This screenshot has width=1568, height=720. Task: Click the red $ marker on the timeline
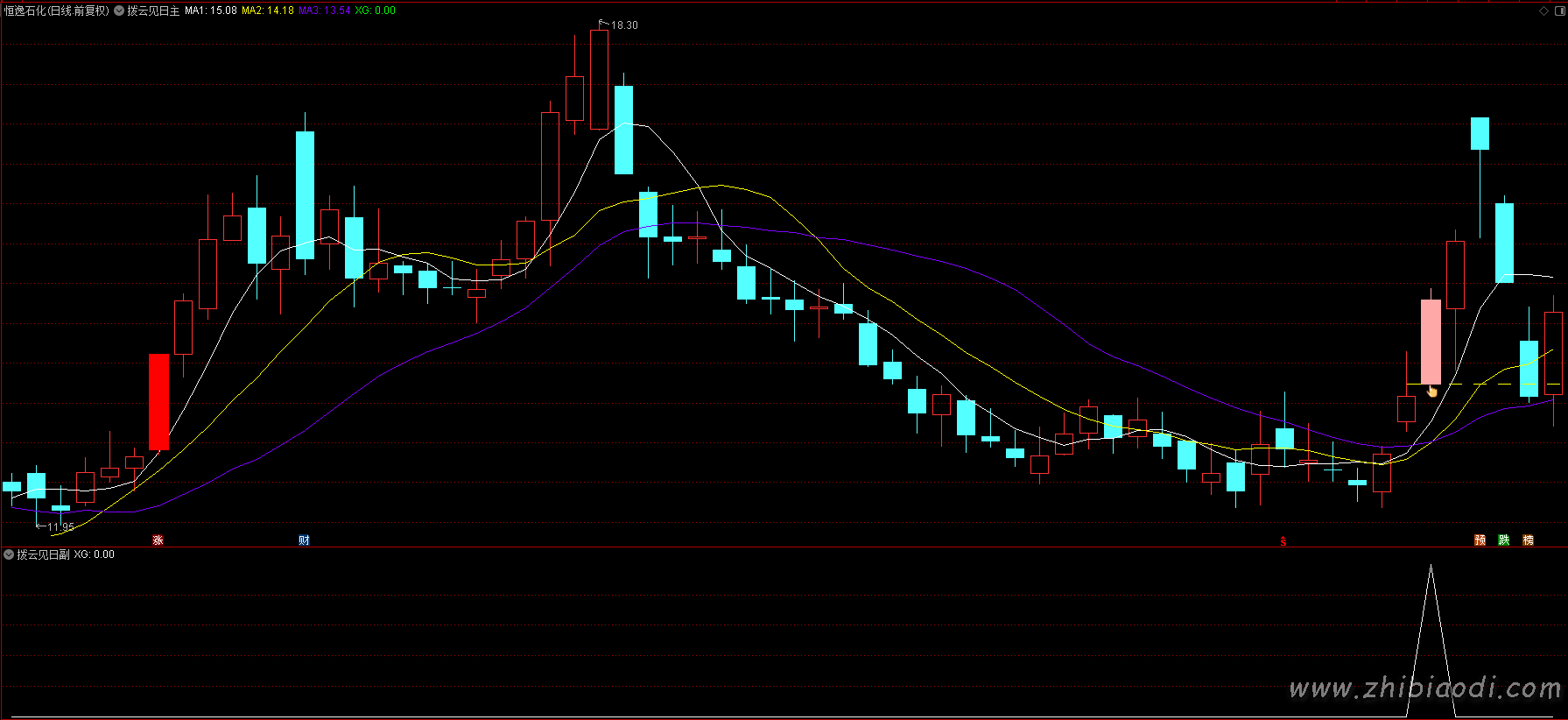point(1283,541)
